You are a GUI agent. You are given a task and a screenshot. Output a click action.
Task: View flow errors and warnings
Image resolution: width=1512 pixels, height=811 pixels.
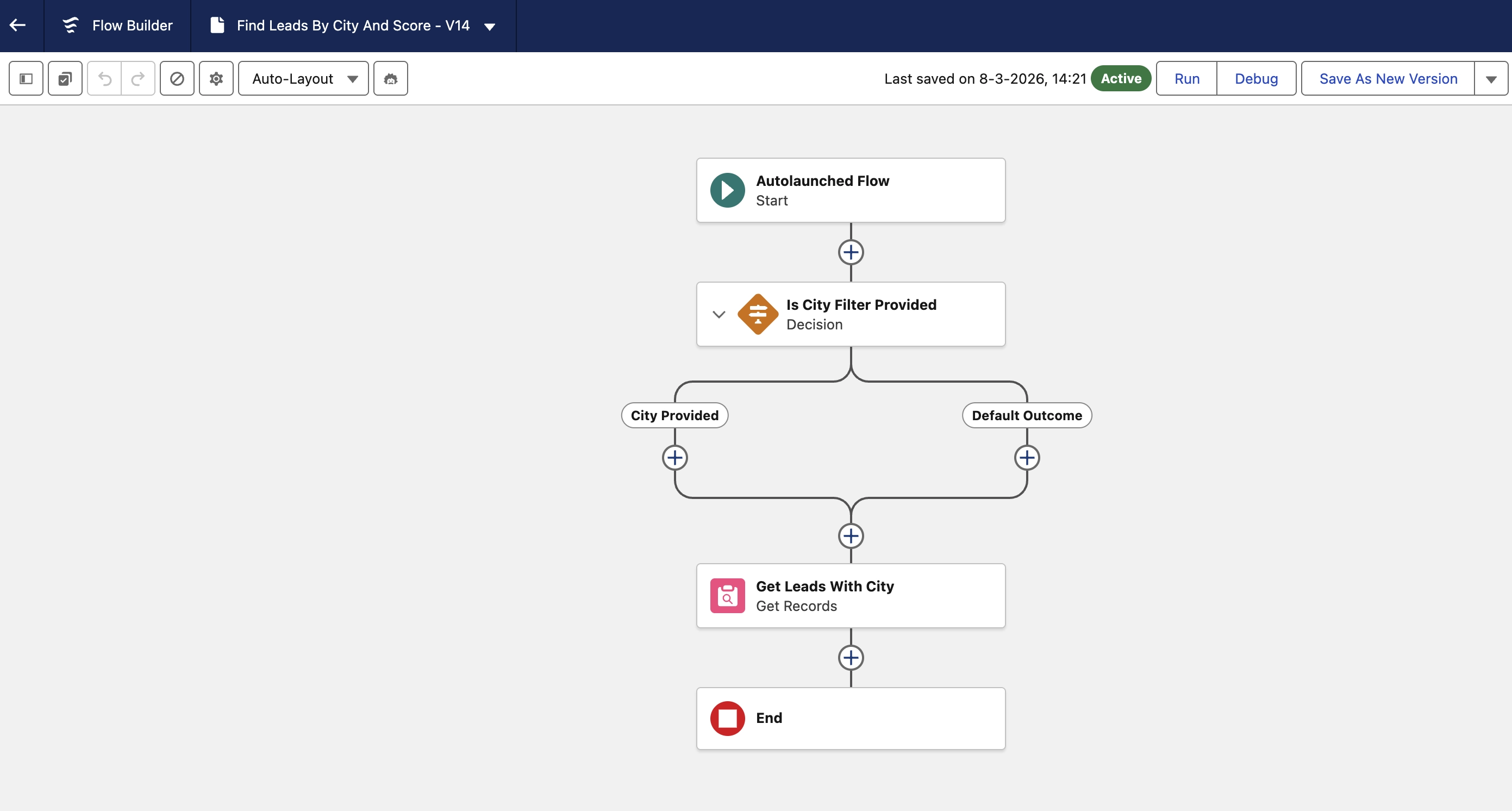point(177,78)
